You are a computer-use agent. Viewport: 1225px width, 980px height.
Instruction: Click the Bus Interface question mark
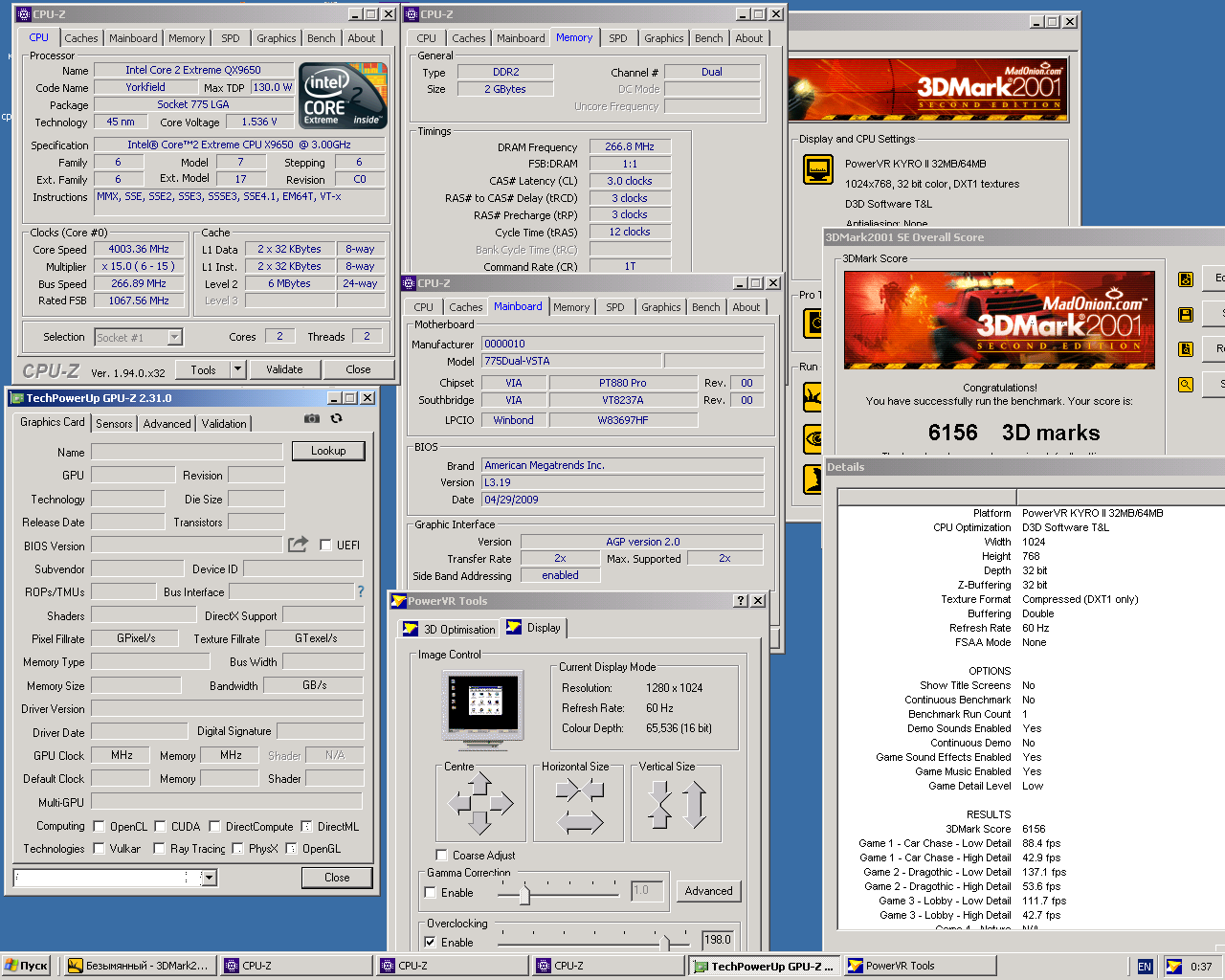pos(361,591)
